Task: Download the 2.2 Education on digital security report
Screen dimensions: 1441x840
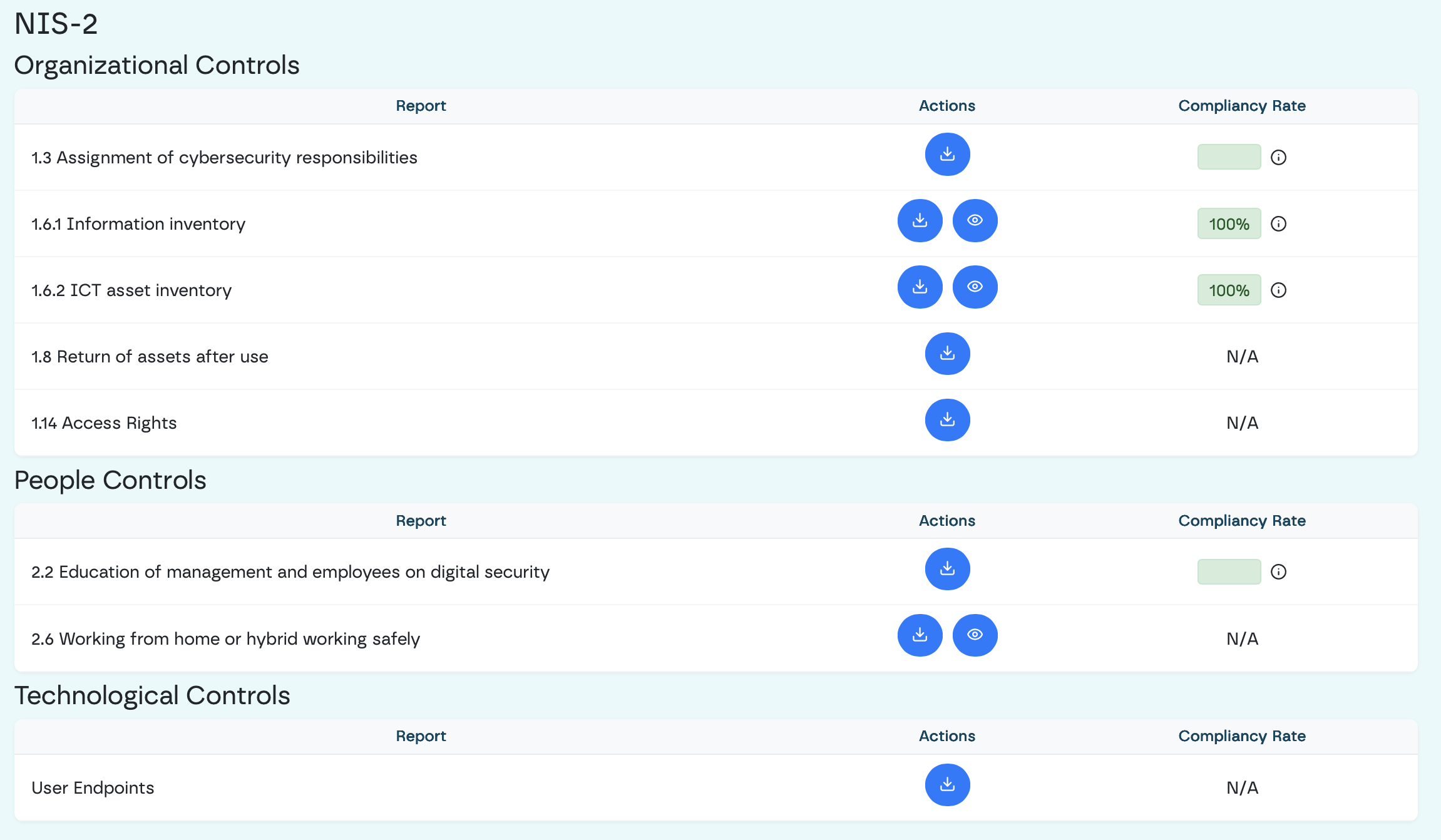Action: click(x=947, y=569)
